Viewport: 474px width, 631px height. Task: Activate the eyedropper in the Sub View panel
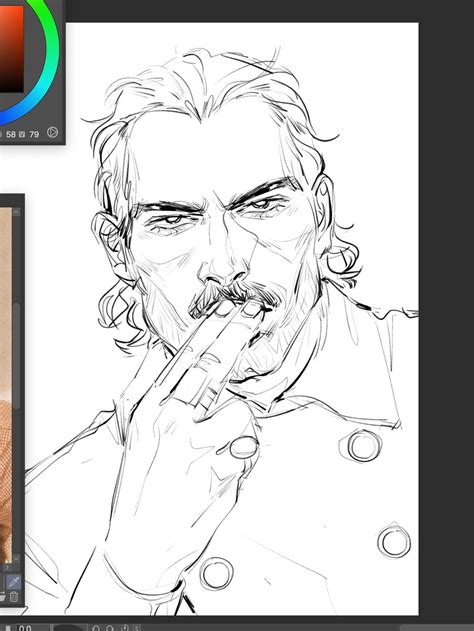click(x=14, y=582)
